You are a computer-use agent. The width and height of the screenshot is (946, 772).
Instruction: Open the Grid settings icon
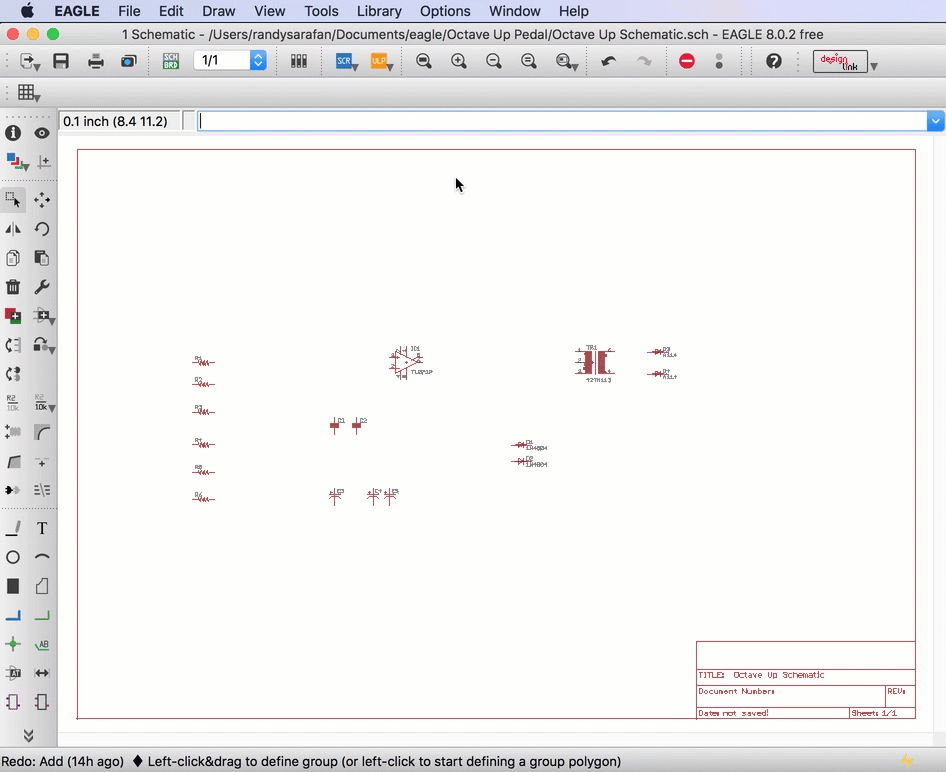click(x=28, y=93)
